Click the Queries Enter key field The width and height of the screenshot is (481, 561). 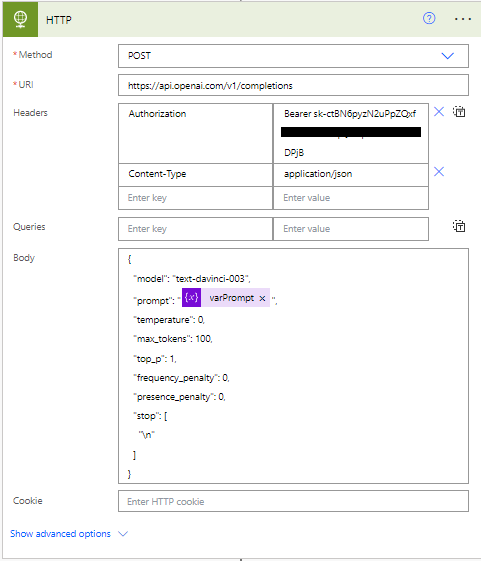point(195,229)
